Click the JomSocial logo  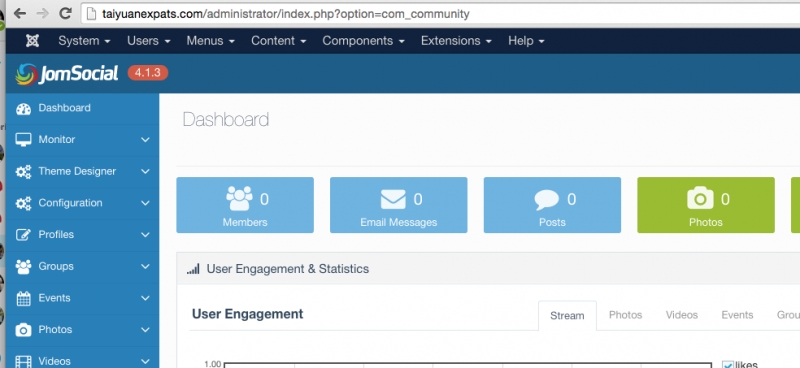(x=67, y=74)
